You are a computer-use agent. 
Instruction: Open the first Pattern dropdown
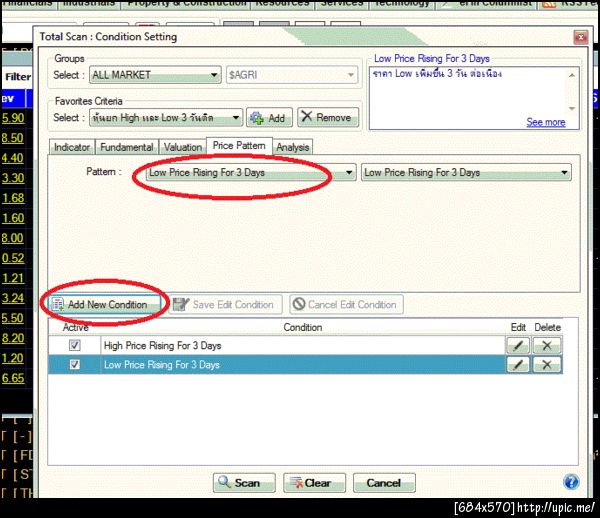tap(251, 173)
